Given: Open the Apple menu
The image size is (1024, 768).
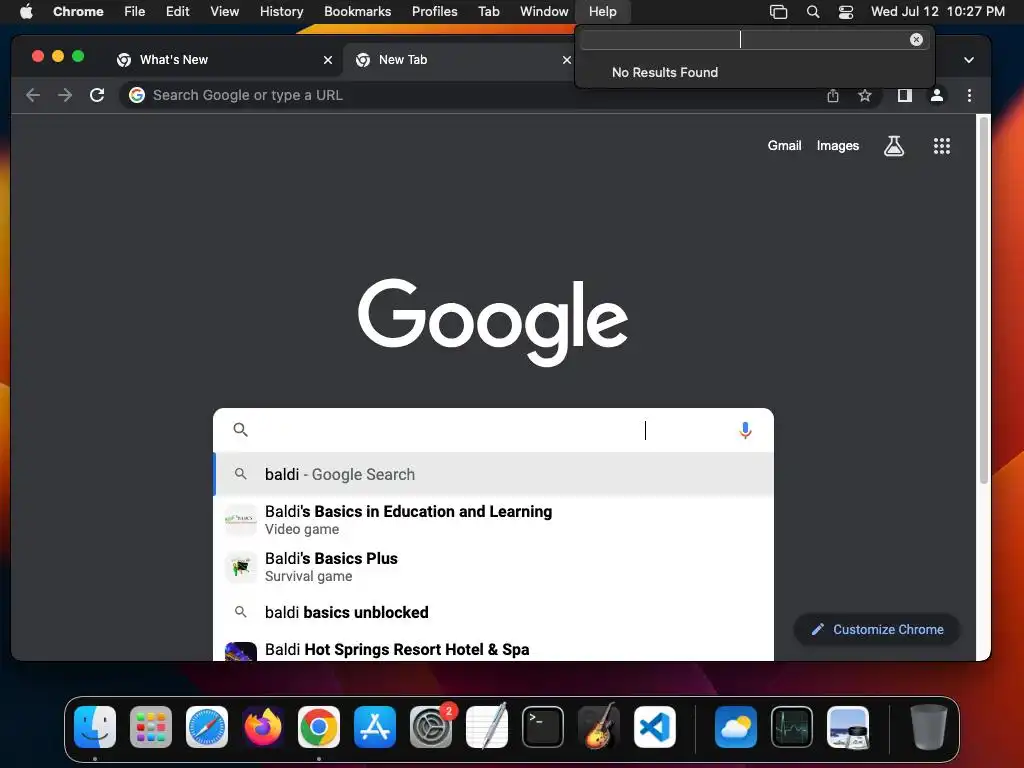Looking at the screenshot, I should coord(26,11).
